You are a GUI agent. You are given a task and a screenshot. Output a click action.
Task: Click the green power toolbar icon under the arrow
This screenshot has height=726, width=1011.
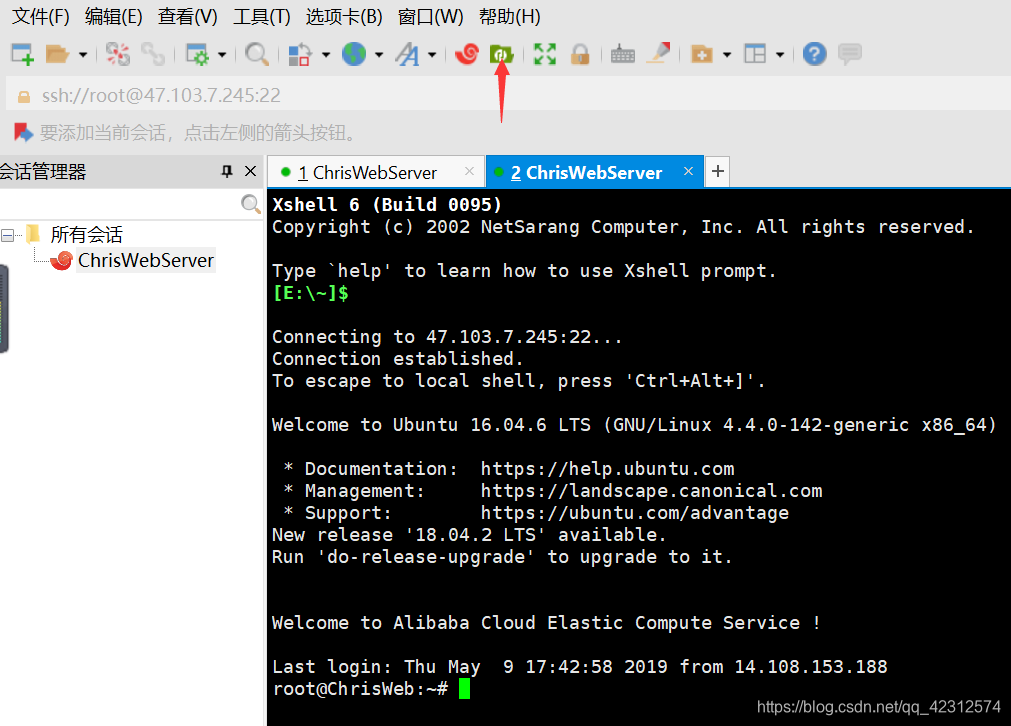click(x=501, y=54)
